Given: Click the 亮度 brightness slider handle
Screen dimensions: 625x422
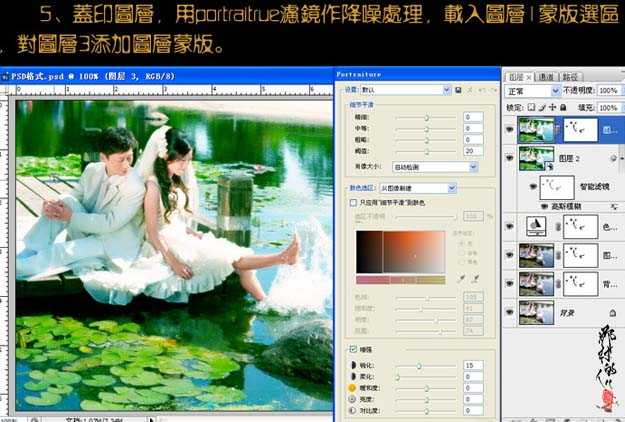Looking at the screenshot, I should point(426,399).
